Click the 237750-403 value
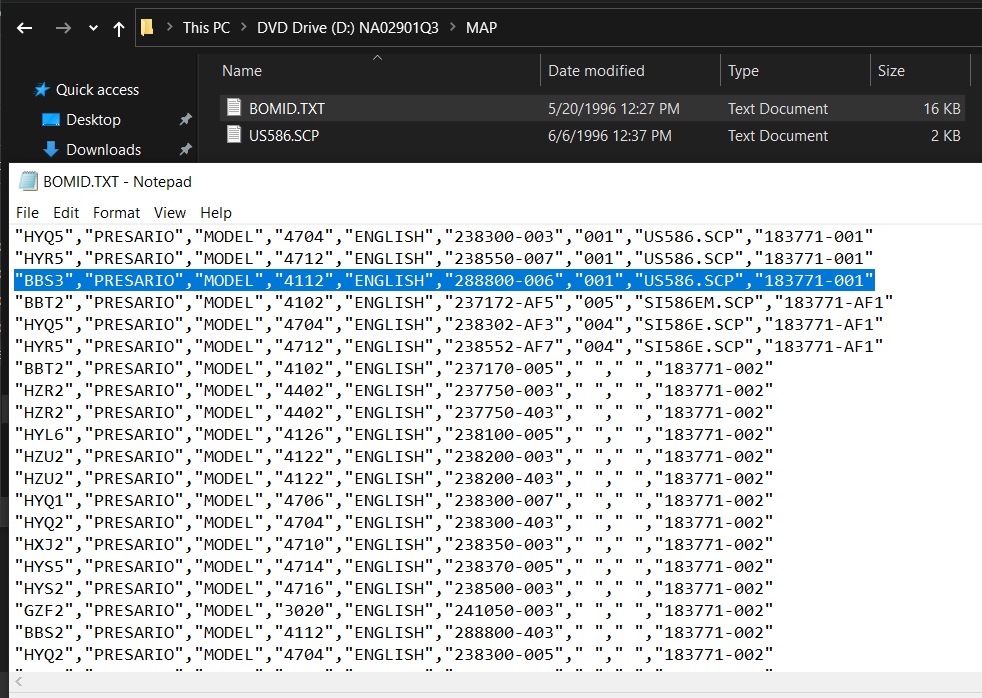Screen dimensions: 982x698 pyautogui.click(x=504, y=413)
